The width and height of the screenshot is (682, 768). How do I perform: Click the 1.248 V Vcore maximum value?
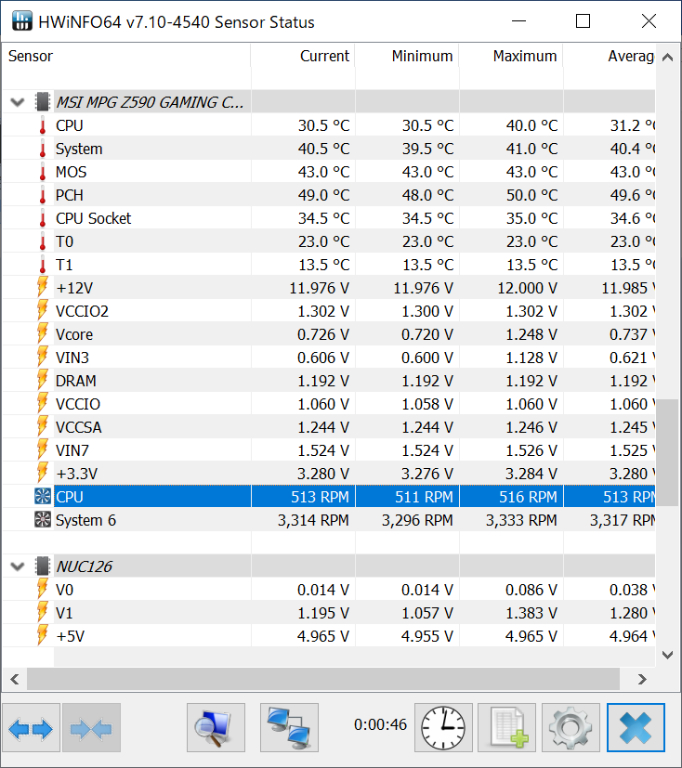[x=531, y=335]
